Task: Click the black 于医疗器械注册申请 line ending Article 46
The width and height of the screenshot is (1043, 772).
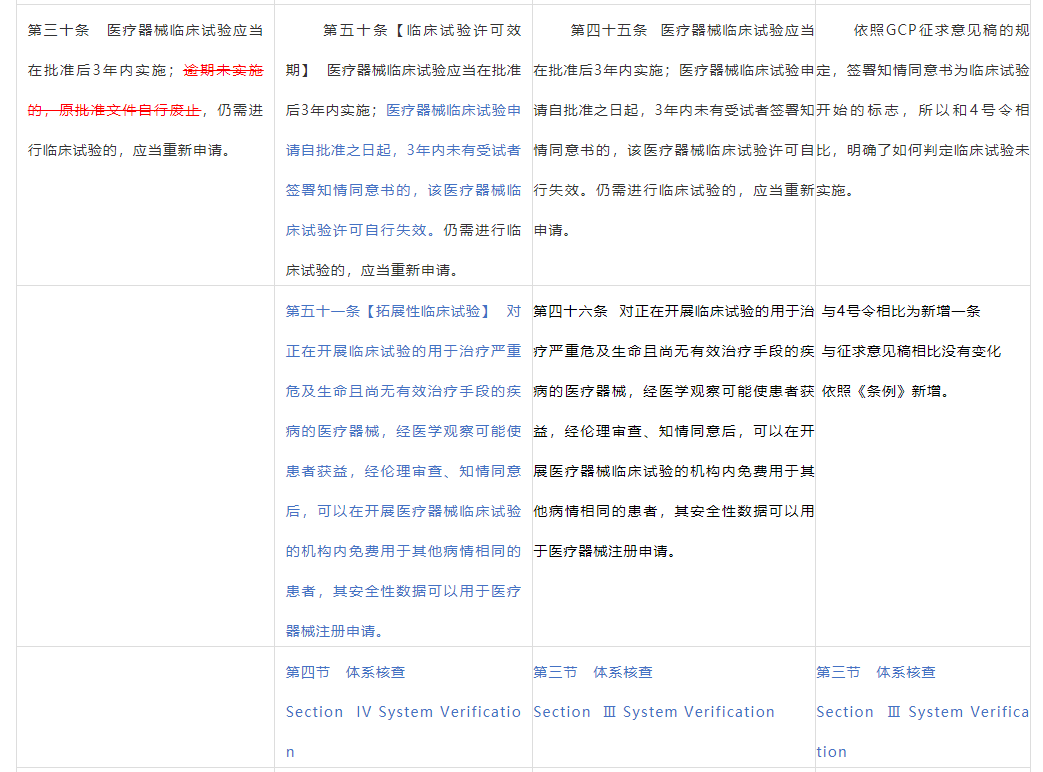Action: (x=604, y=551)
